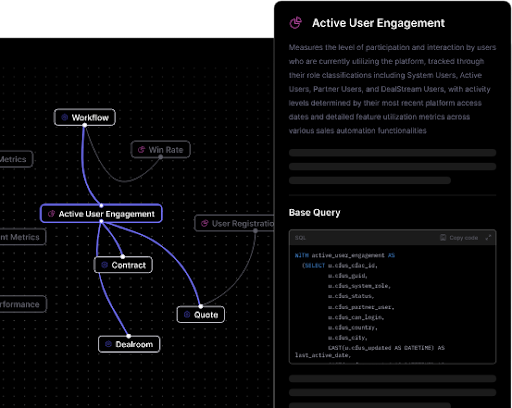Click connector dot above Quote node

point(201,306)
